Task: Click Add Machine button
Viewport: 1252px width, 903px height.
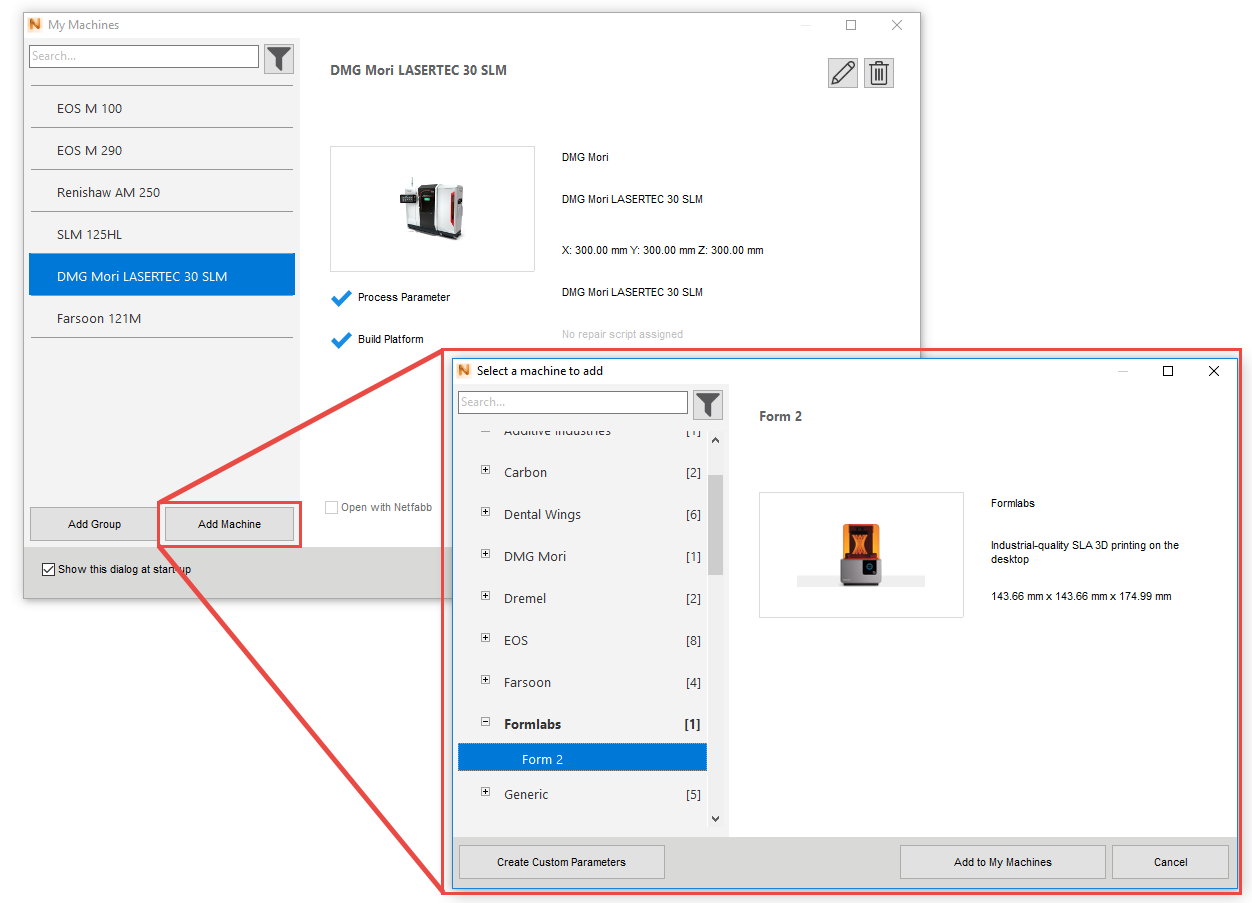Action: point(229,524)
